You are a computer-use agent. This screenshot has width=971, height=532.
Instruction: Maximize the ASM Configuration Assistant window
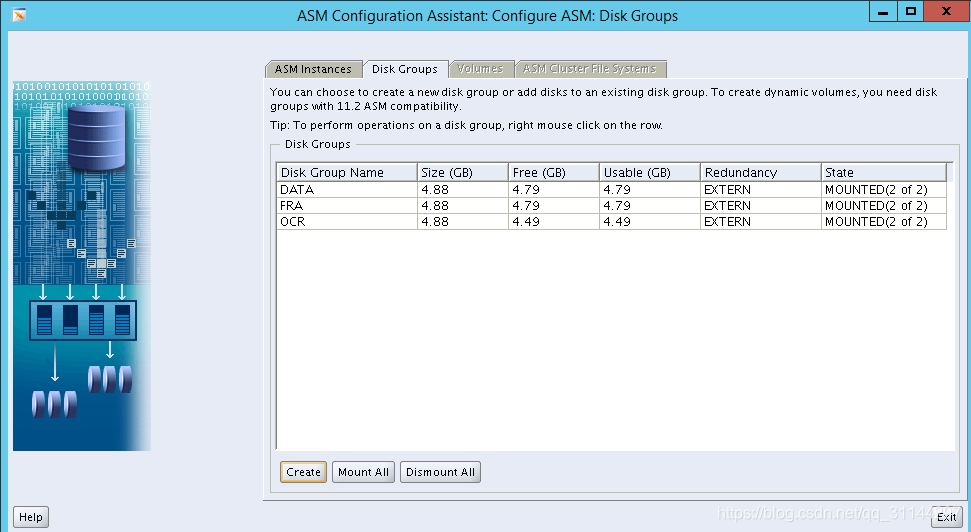(x=910, y=12)
